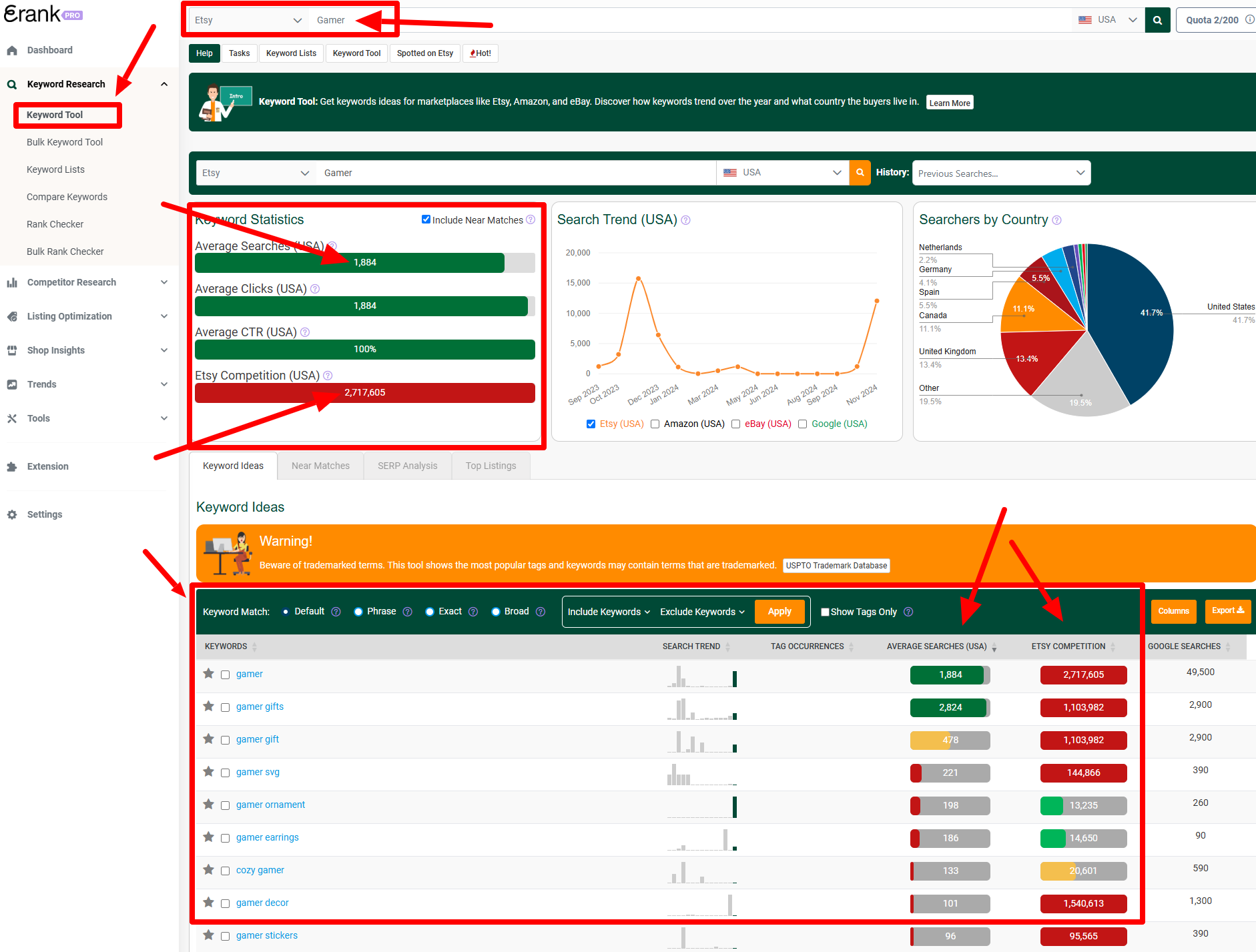
Task: Click the Average CTR 100% bar
Action: [x=365, y=350]
